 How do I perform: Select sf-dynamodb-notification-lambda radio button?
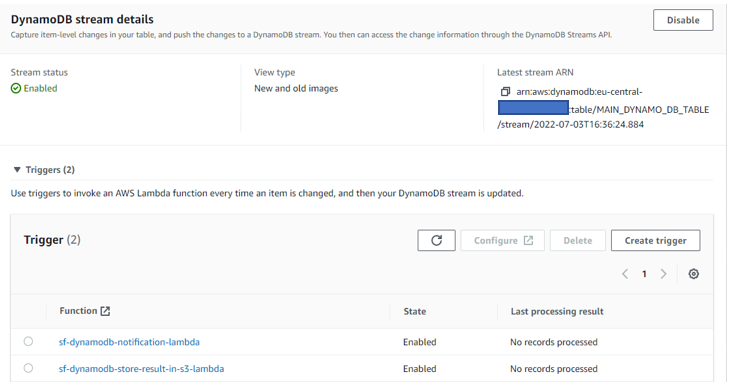(28, 341)
